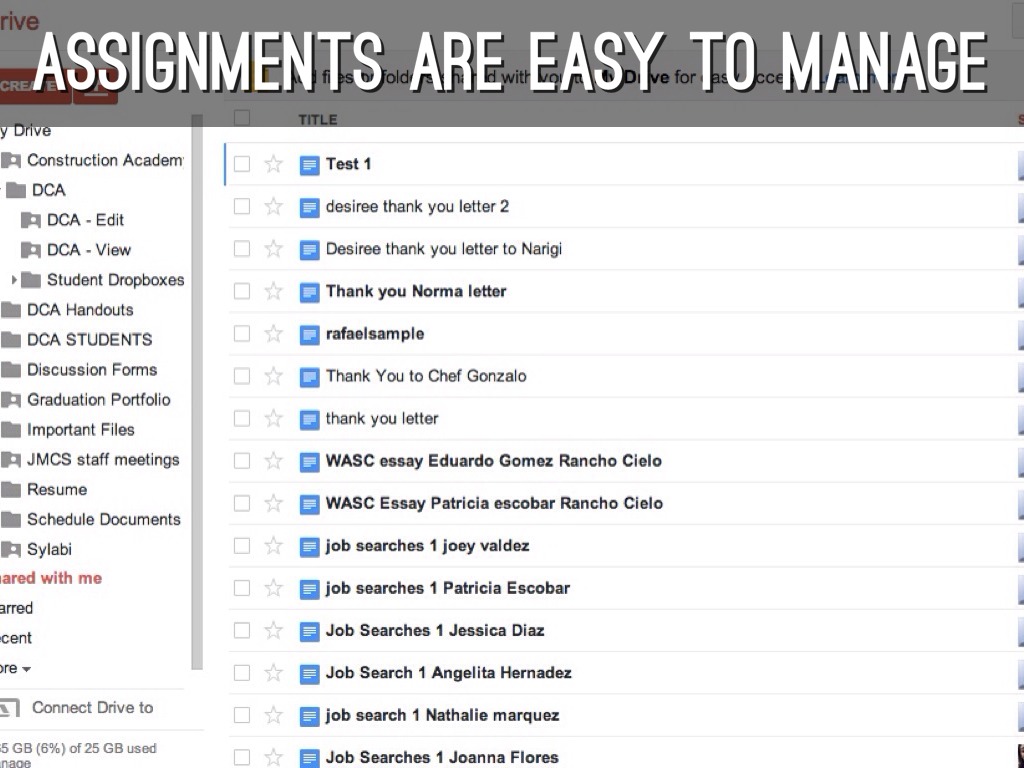Screen dimensions: 1024x768
Task: Open the DCA Handouts folder
Action: point(79,310)
